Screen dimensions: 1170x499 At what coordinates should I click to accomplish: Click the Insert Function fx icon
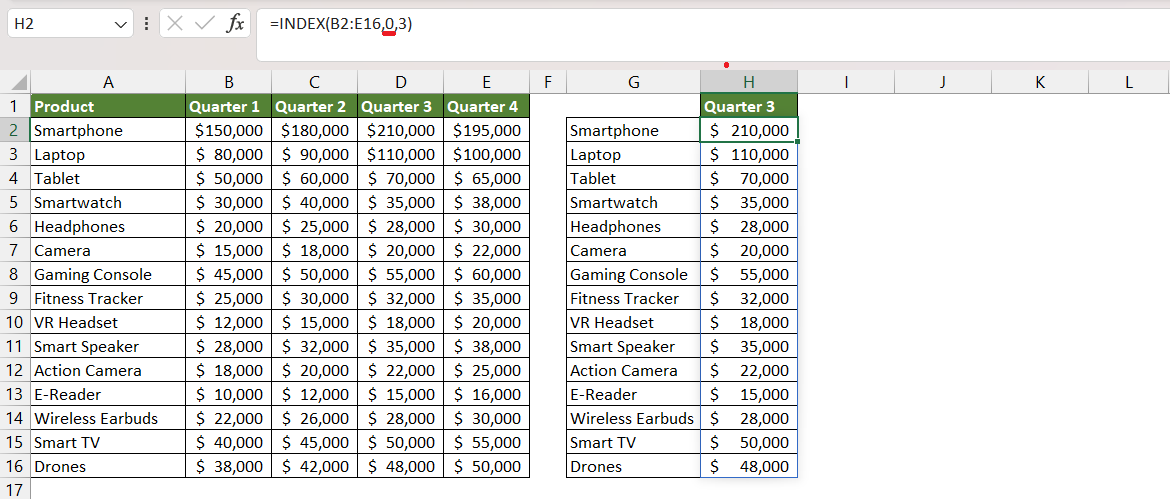[x=235, y=24]
